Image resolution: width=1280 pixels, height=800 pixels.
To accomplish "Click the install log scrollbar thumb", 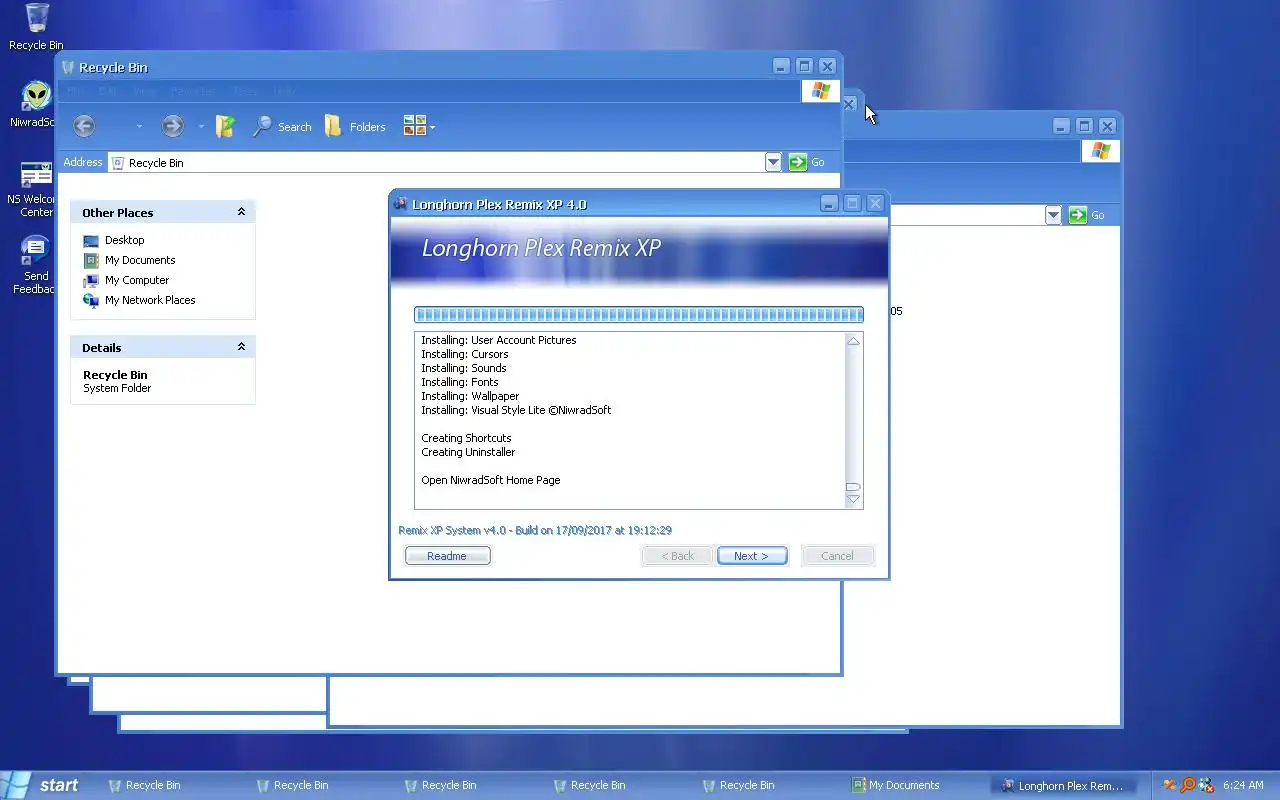I will coord(853,487).
